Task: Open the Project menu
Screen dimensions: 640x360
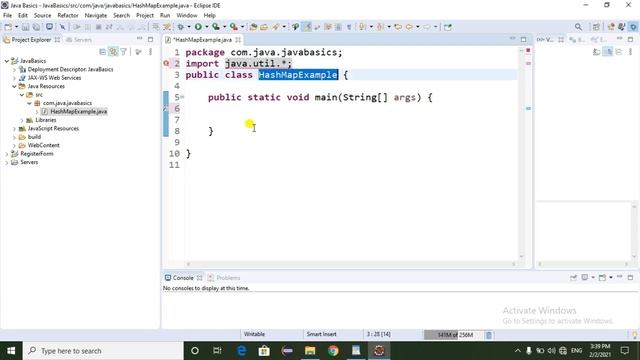Action: (145, 15)
